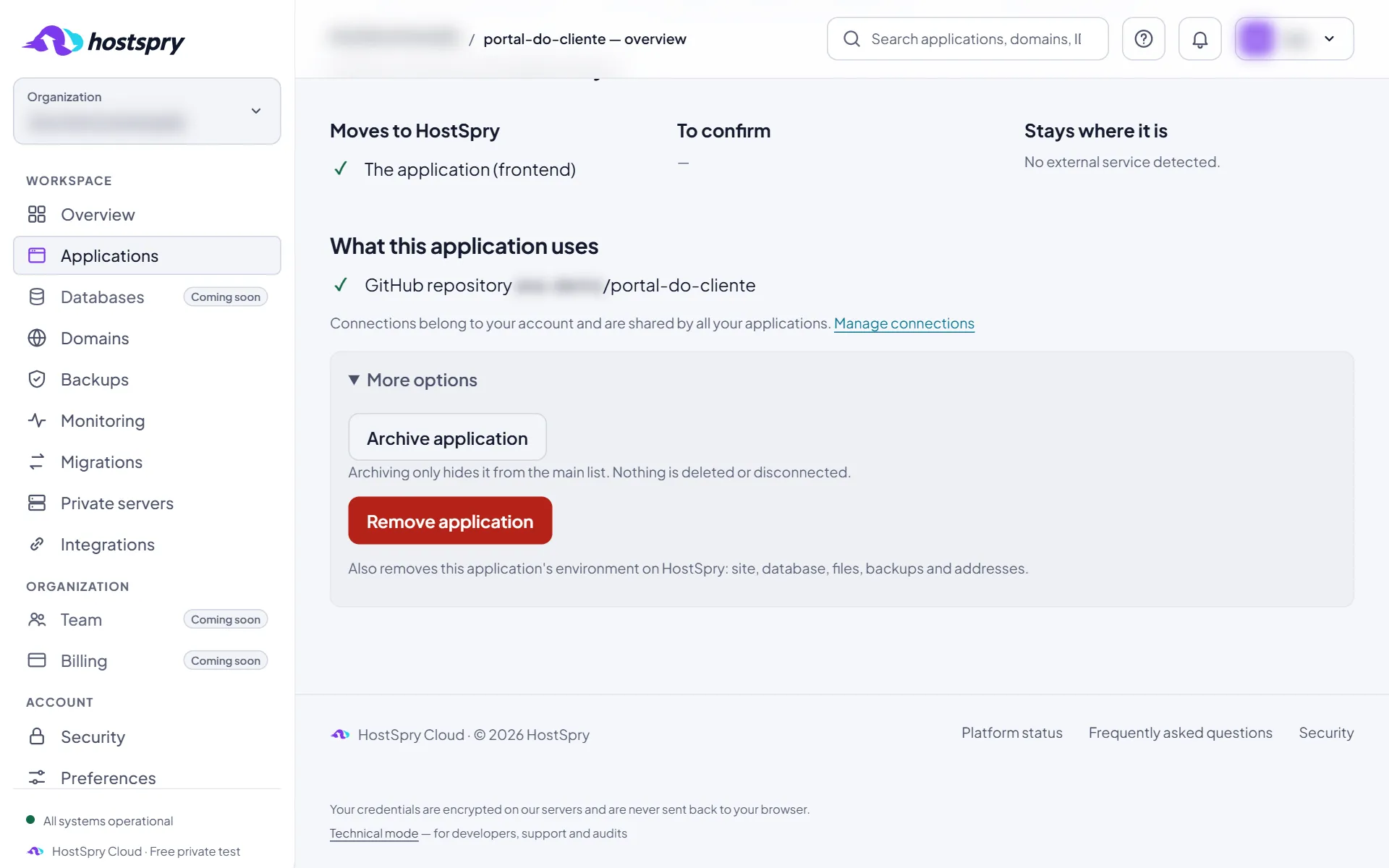Select Applications in the sidebar
This screenshot has width=1389, height=868.
tap(147, 255)
